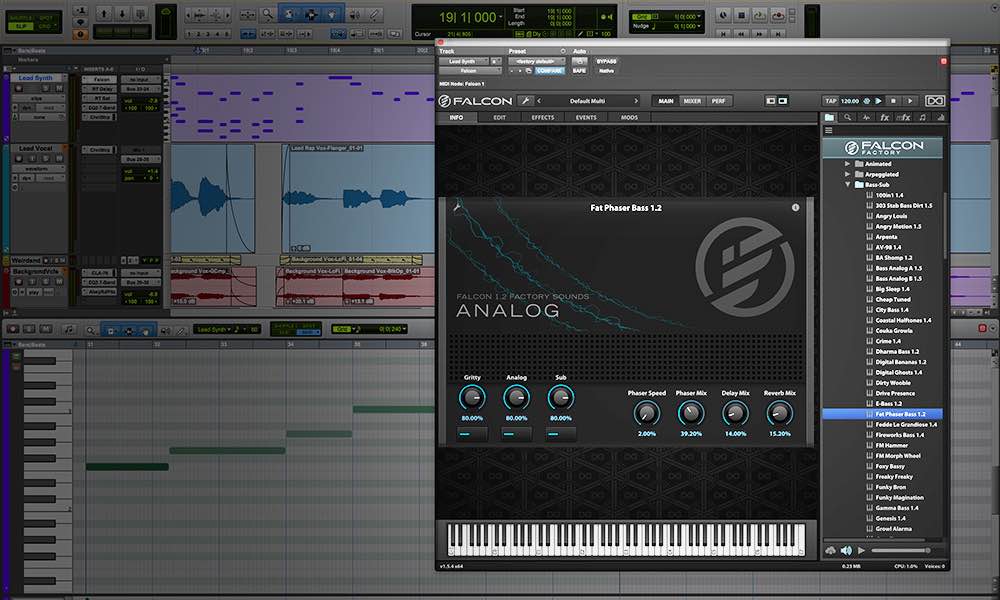Adjust the preview volume slider in Falcon
The width and height of the screenshot is (1000, 600).
(901, 550)
